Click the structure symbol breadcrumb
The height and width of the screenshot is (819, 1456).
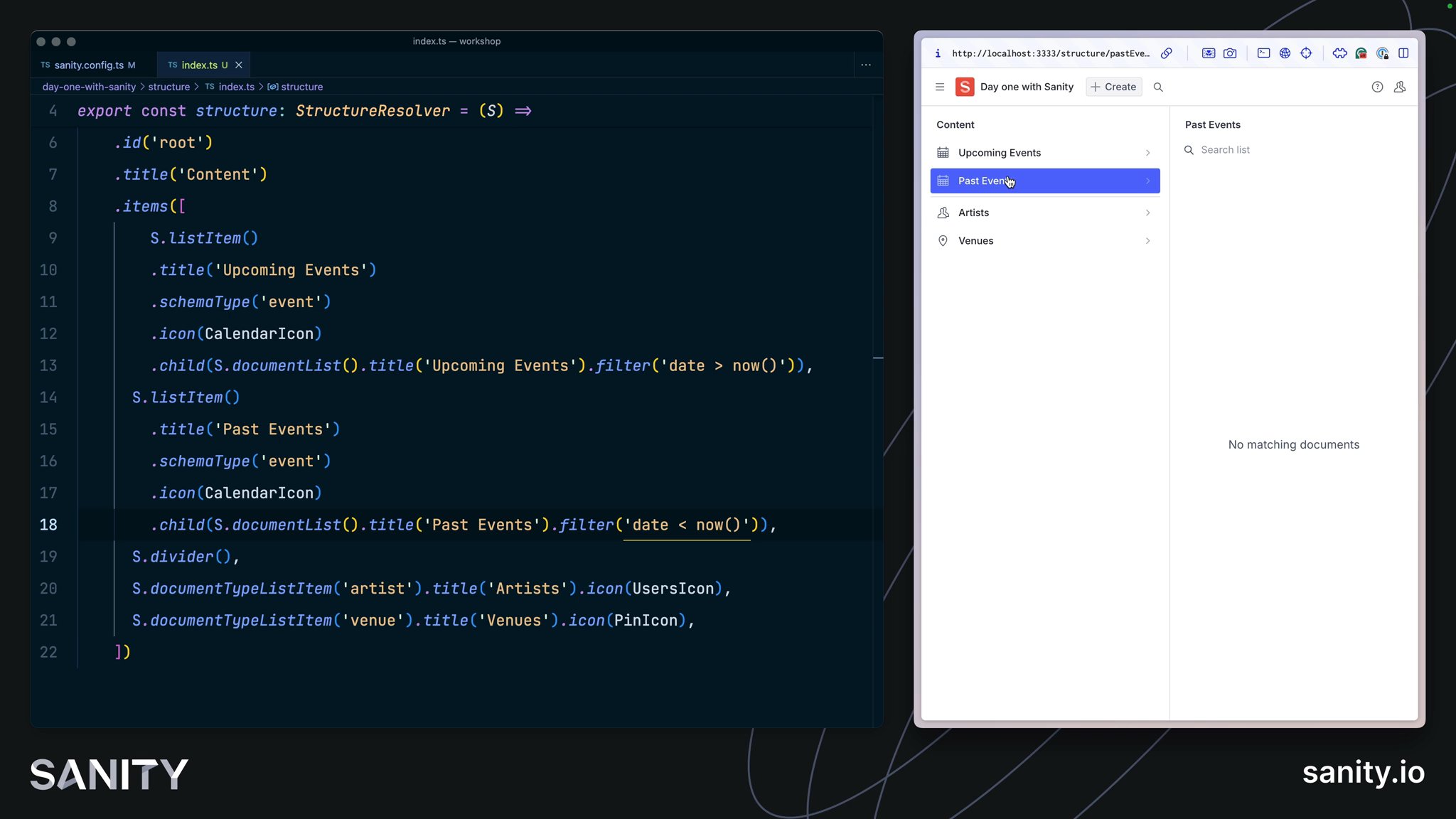(295, 87)
